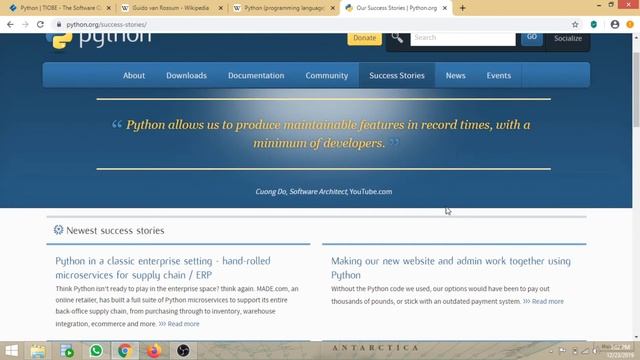Click the GO search button
This screenshot has width=640, height=360.
point(532,38)
